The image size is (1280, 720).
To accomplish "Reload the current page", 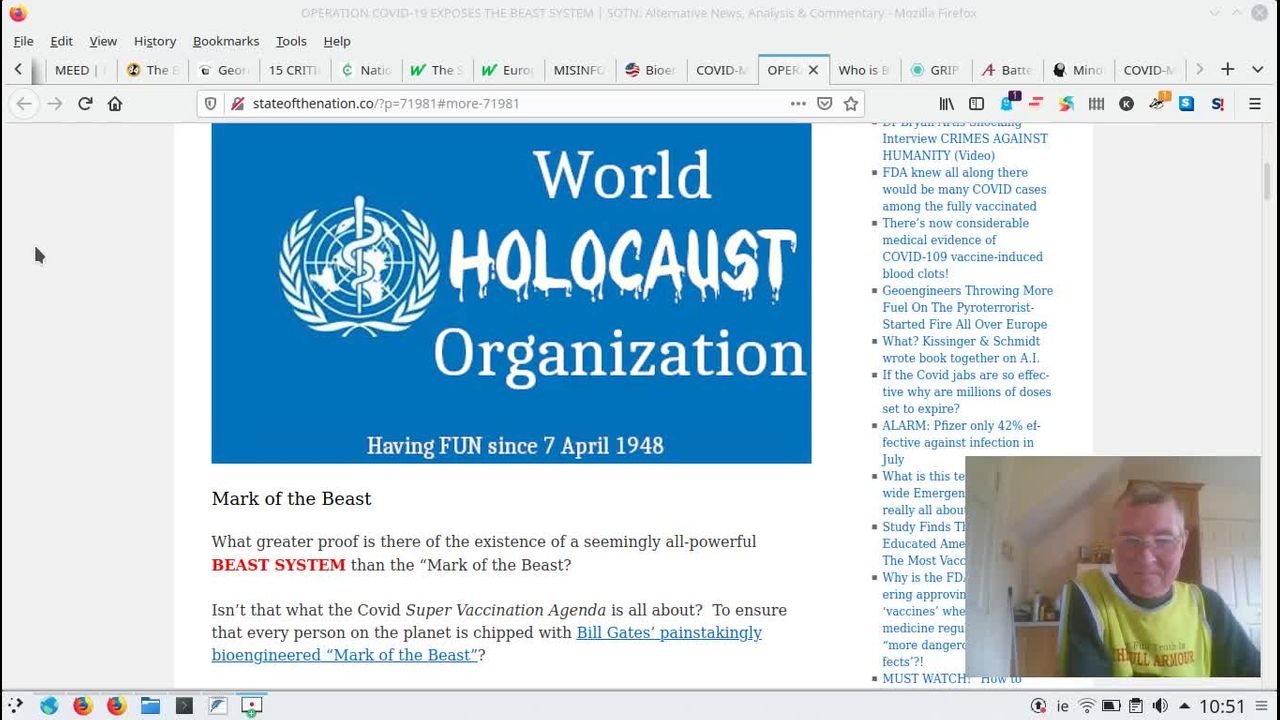I will coord(85,103).
